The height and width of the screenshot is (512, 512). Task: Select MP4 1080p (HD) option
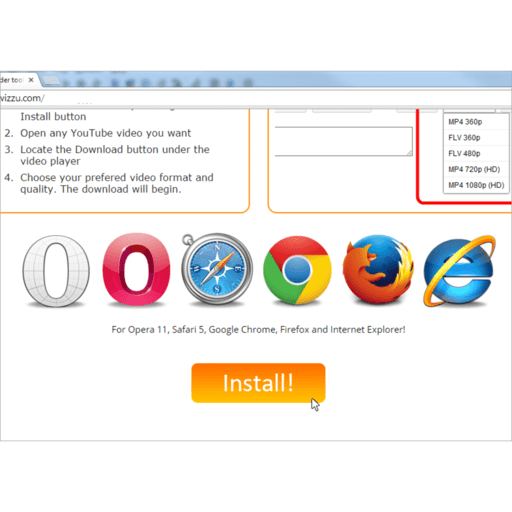tap(476, 185)
